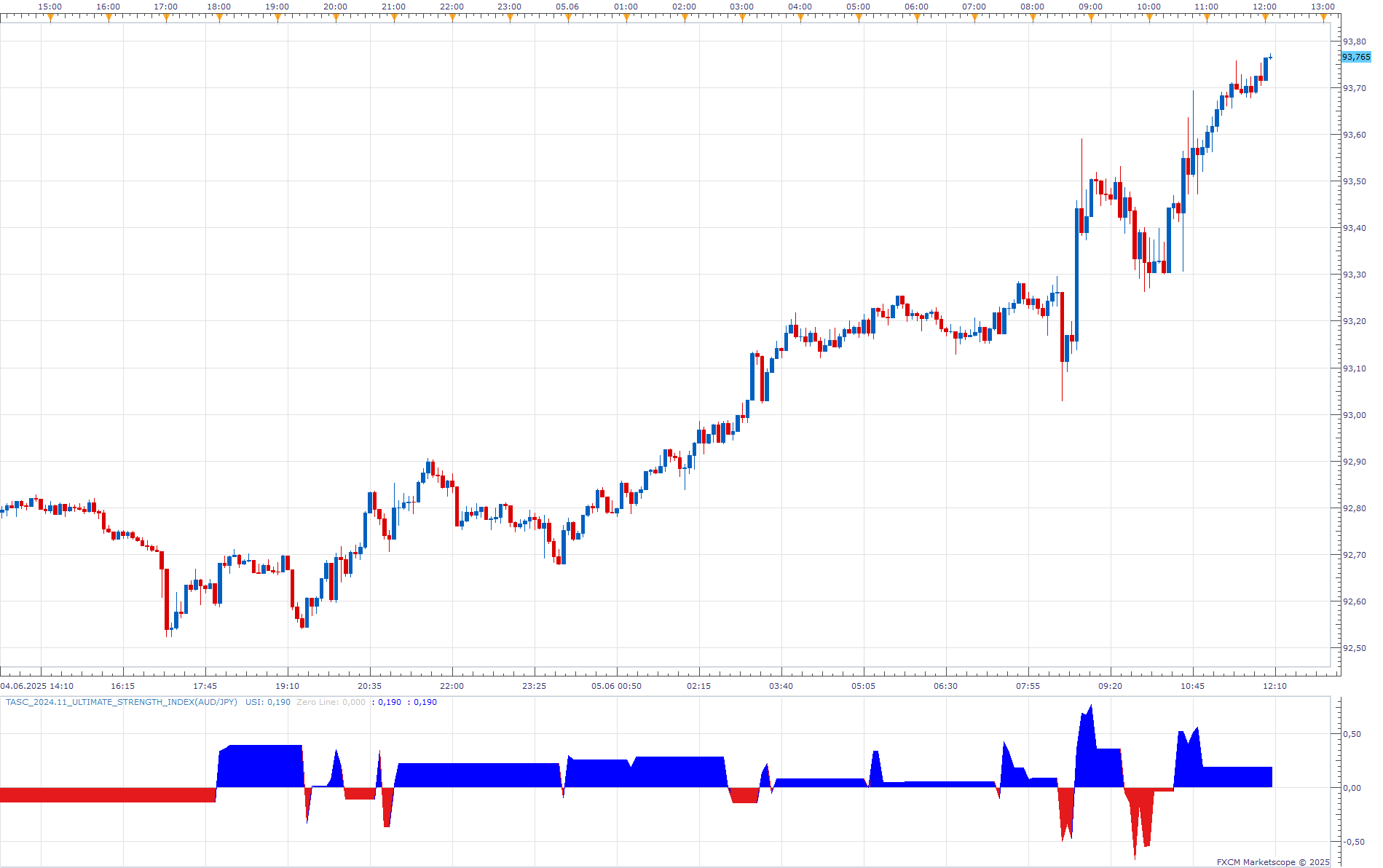
Task: Click the orange marker under 04:00
Action: (800, 18)
